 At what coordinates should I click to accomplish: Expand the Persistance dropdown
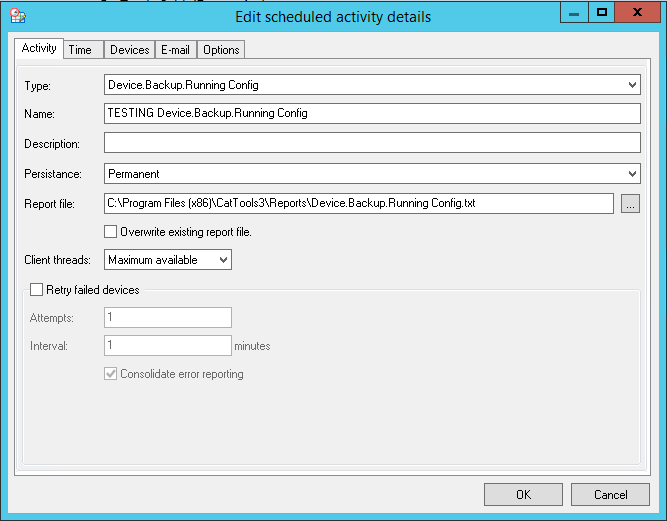pos(632,174)
